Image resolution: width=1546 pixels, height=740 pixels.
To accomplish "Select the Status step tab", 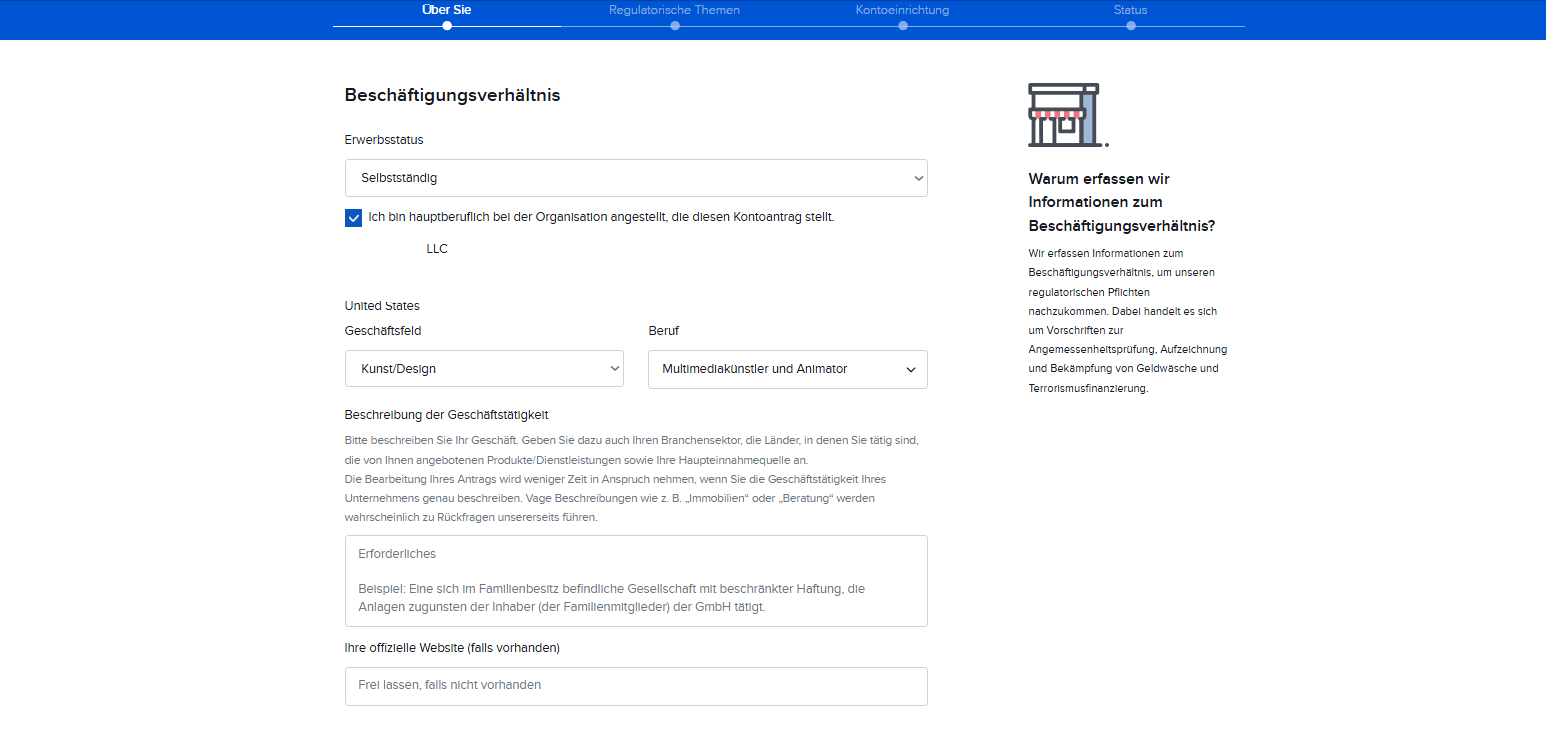I will tap(1131, 10).
